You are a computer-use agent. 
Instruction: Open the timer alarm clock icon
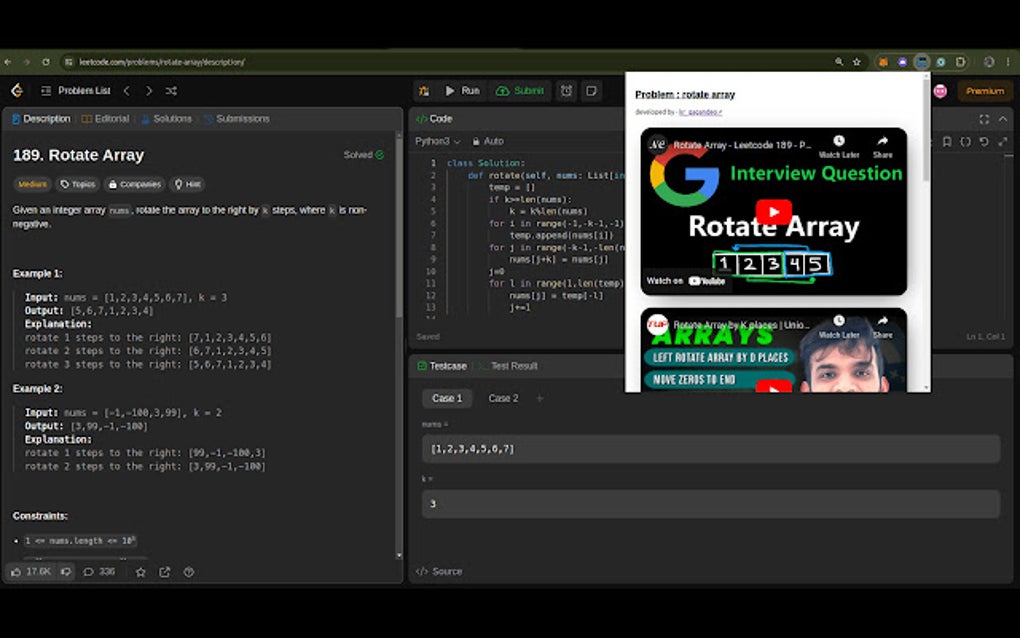coord(567,91)
